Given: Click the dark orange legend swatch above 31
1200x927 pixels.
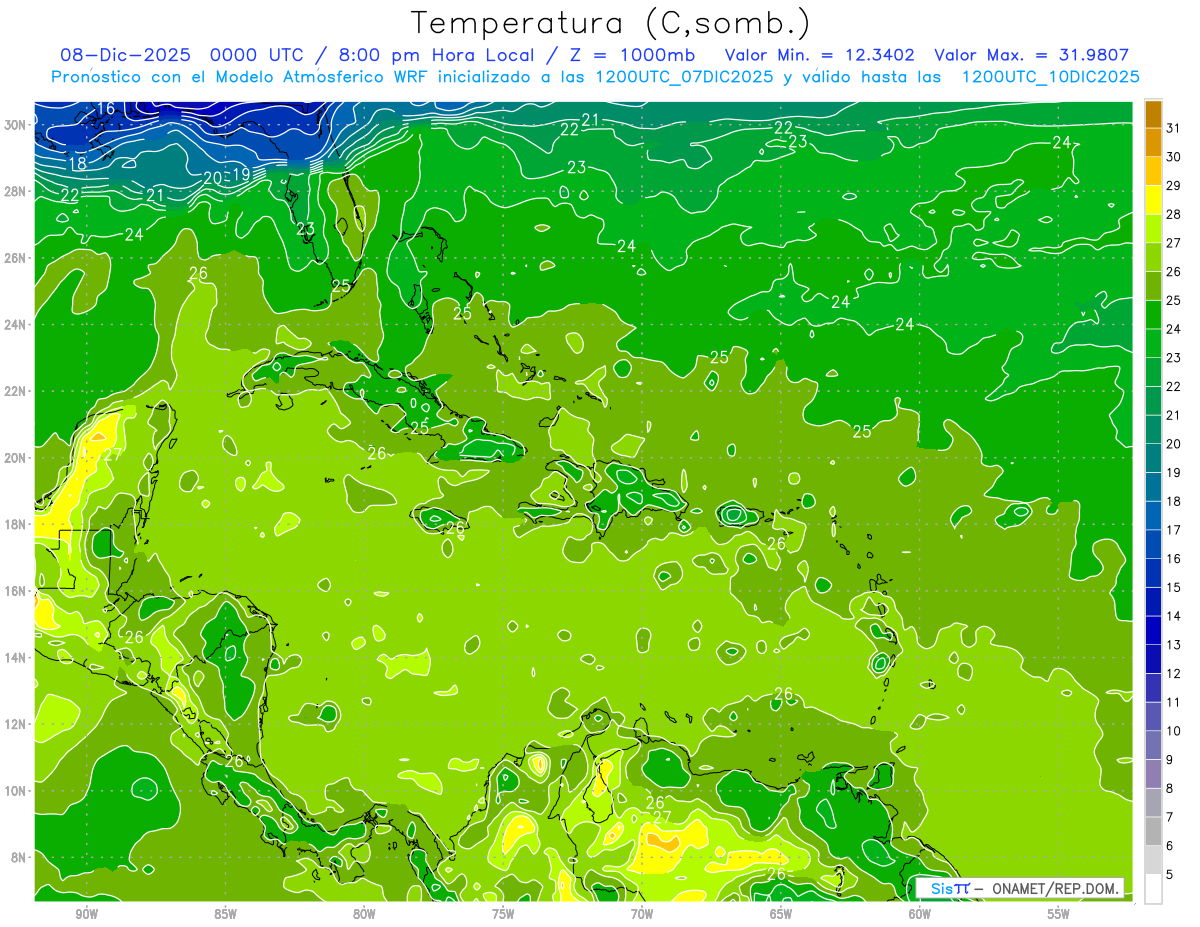Looking at the screenshot, I should click(x=1153, y=113).
